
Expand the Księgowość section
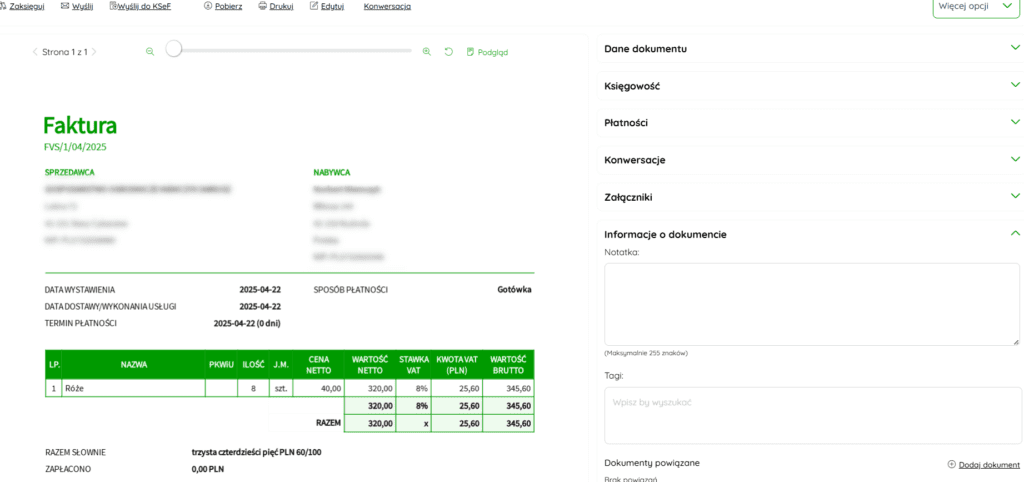pyautogui.click(x=812, y=86)
